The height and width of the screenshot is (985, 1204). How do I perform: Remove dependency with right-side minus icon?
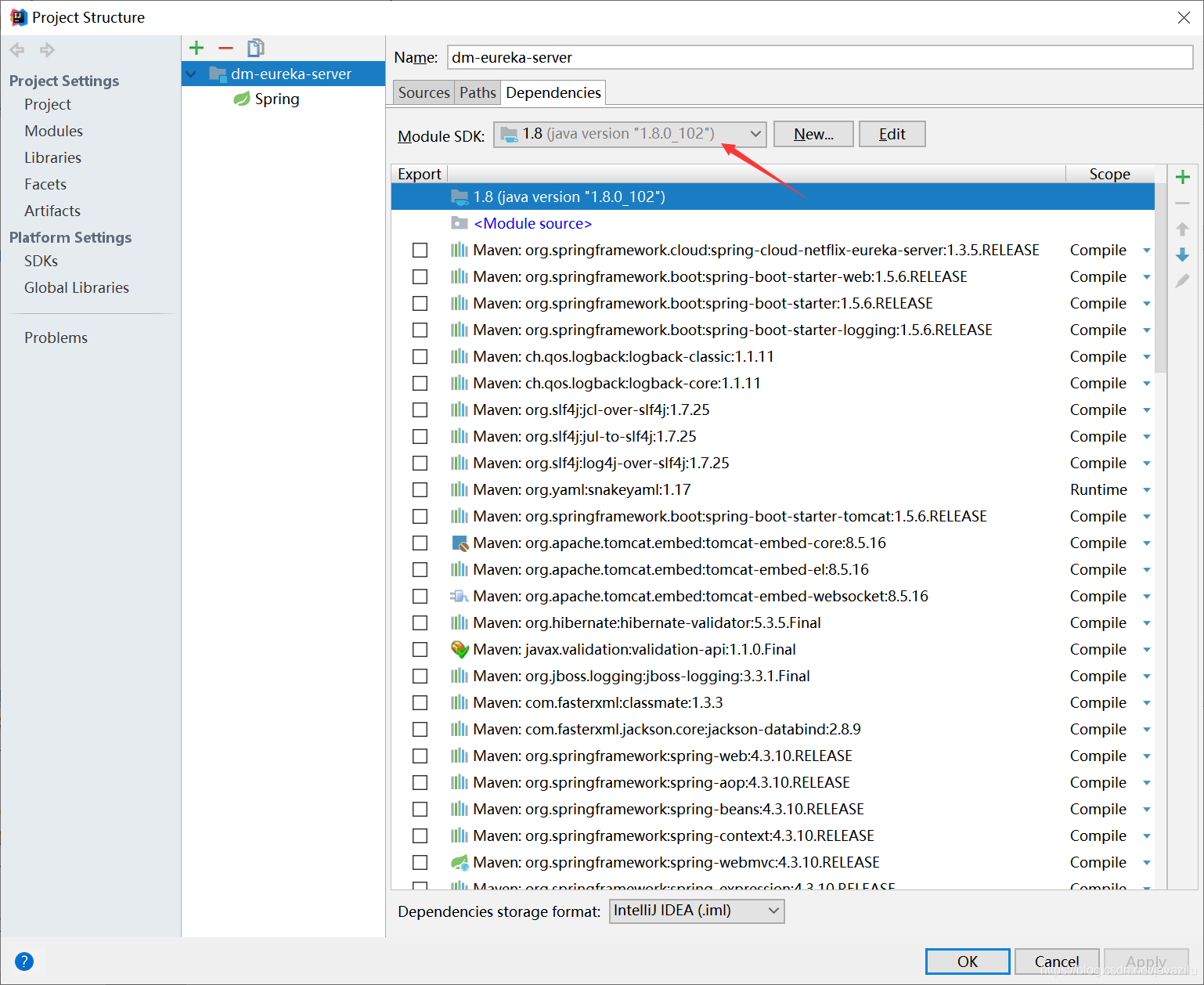click(x=1183, y=204)
